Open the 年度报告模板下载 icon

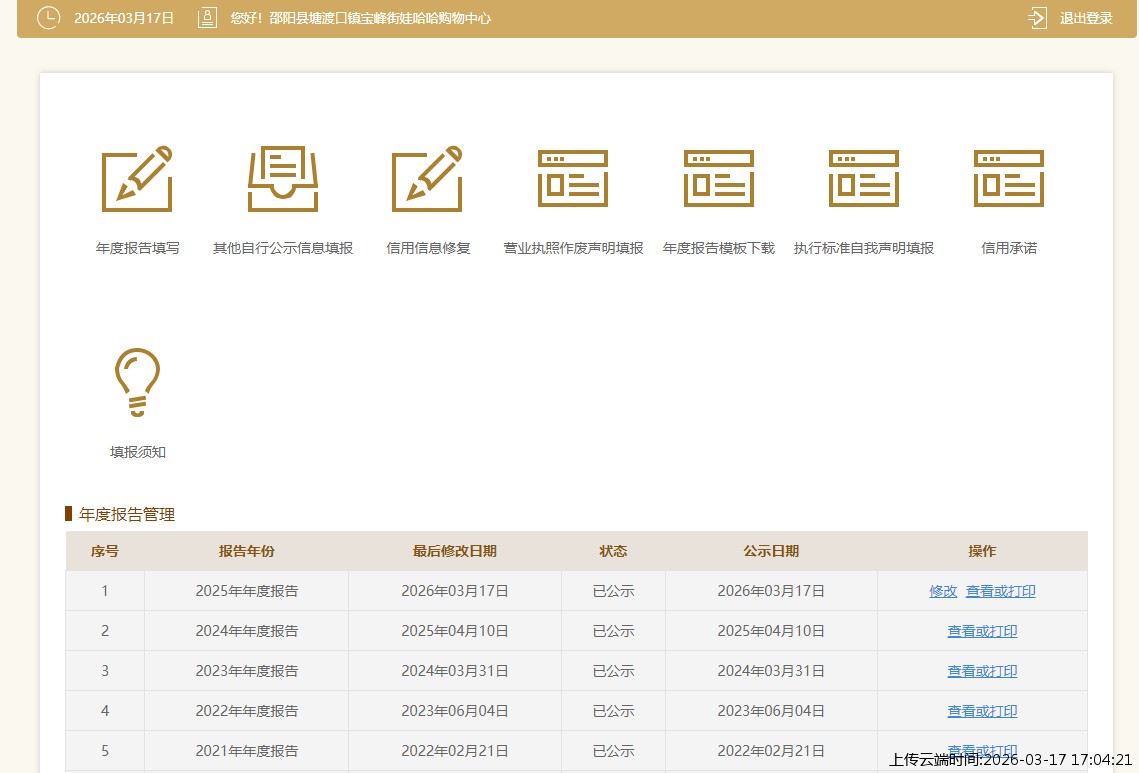(718, 179)
